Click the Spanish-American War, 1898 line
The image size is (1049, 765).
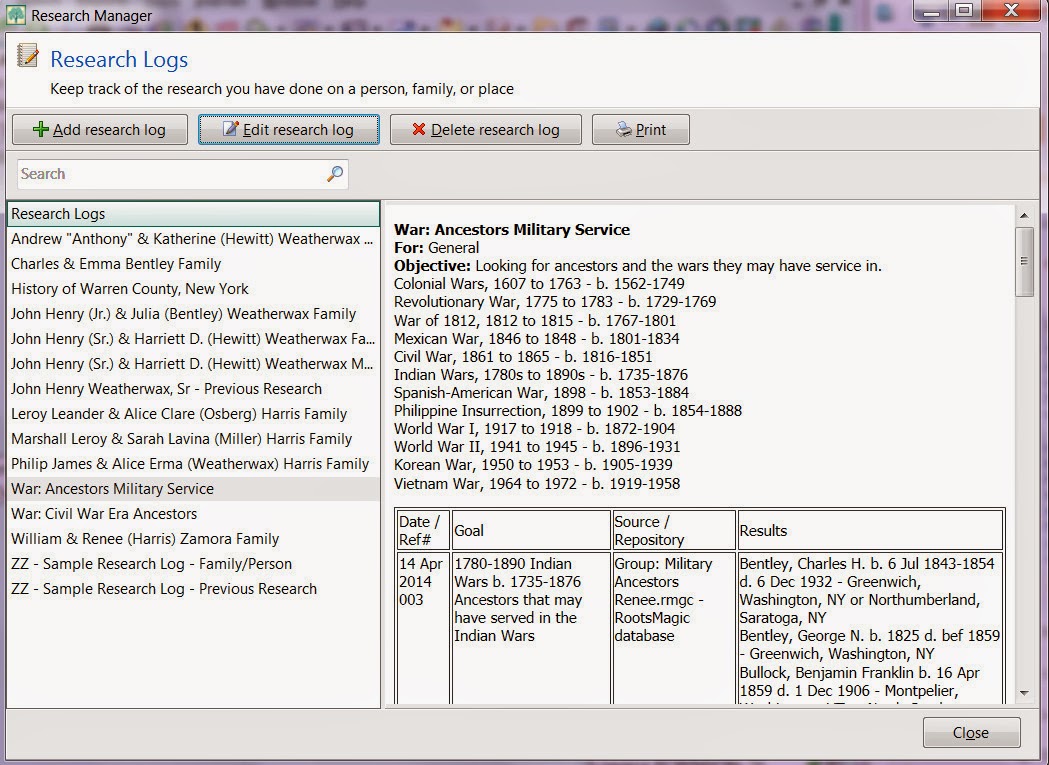pos(541,393)
